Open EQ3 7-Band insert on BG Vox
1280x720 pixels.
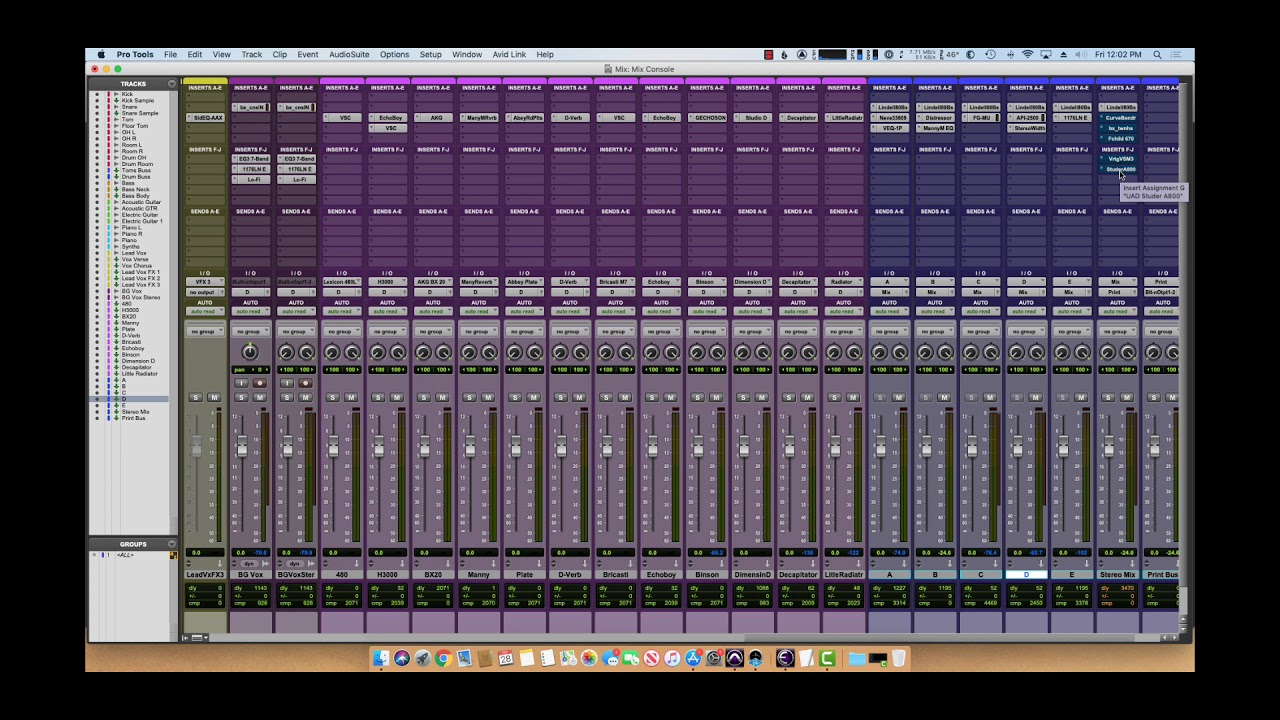(x=251, y=159)
